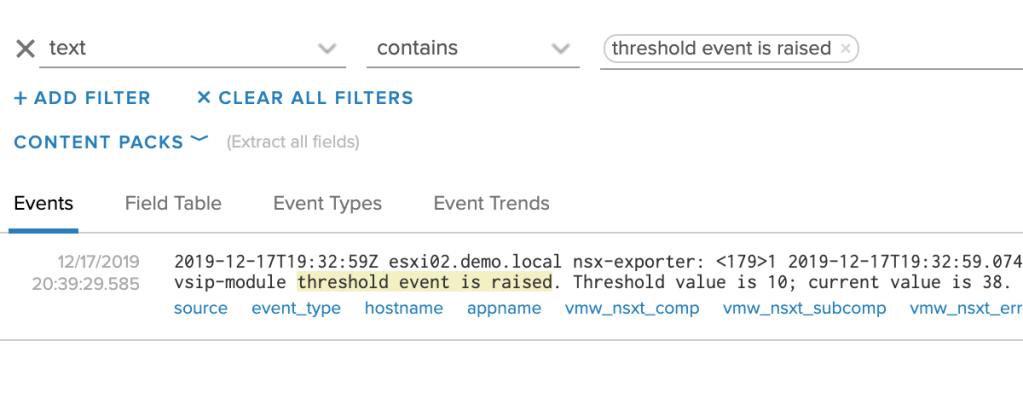
Task: Click the vmw_nsxt_subcomp field link
Action: 804,308
